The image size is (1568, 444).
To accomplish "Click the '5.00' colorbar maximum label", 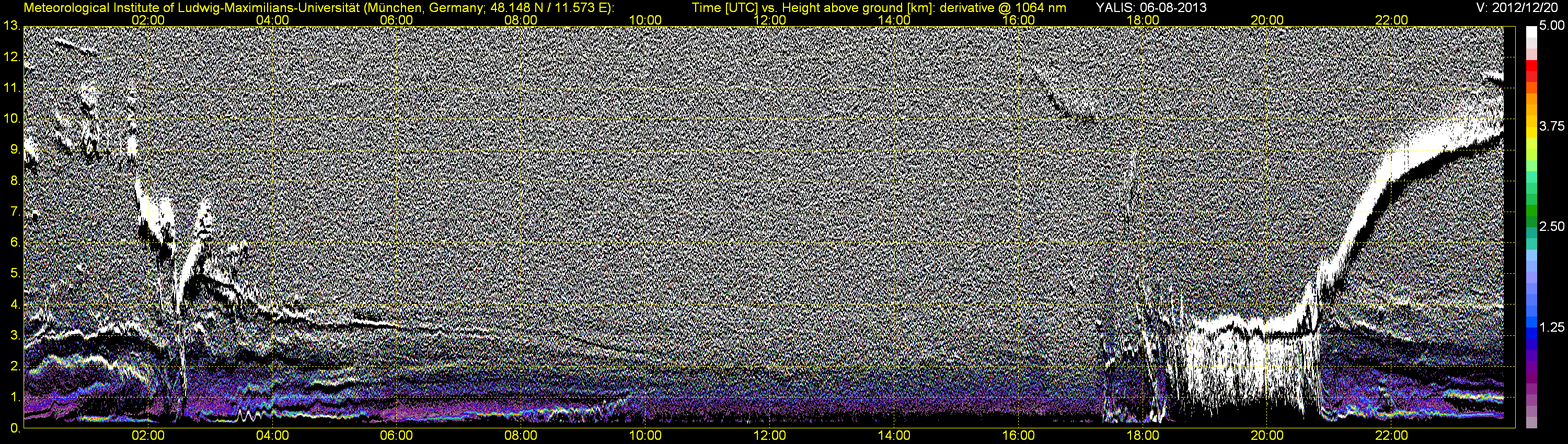I will (1552, 26).
